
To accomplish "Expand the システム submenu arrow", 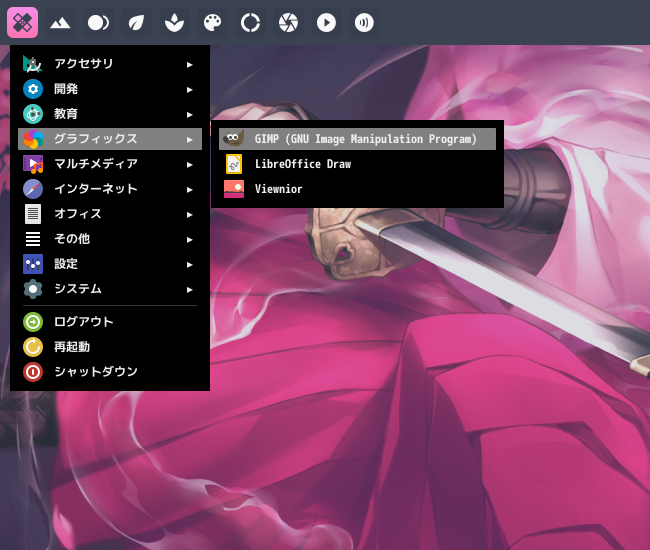I will [189, 290].
